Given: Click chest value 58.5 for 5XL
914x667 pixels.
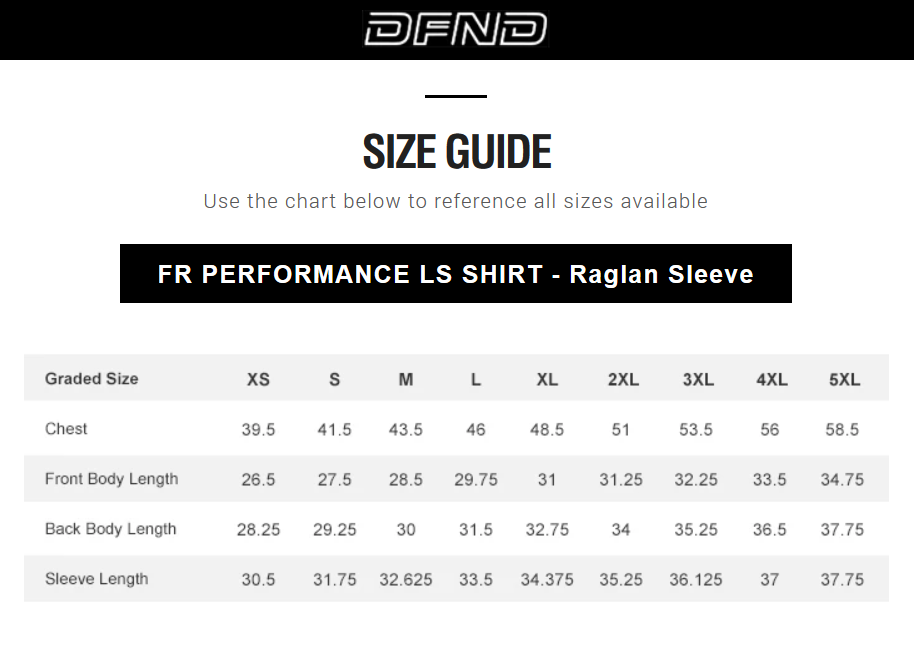Looking at the screenshot, I should coord(842,430).
